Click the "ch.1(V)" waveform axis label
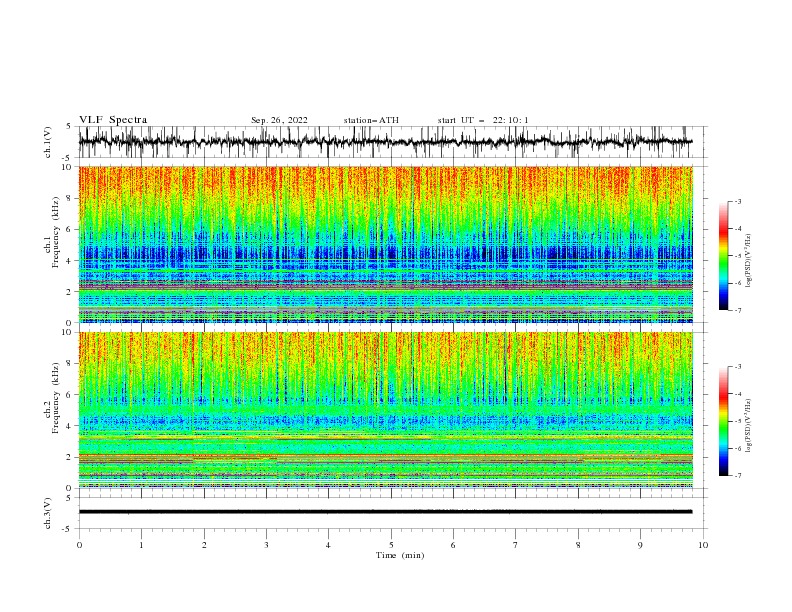 [48, 142]
